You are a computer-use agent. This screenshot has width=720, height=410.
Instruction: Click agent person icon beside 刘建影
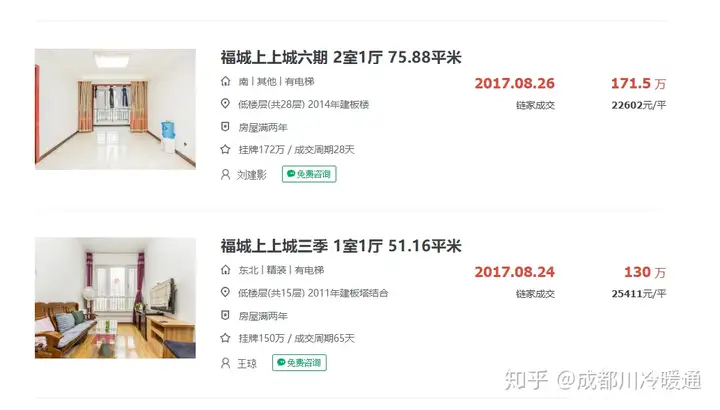225,174
